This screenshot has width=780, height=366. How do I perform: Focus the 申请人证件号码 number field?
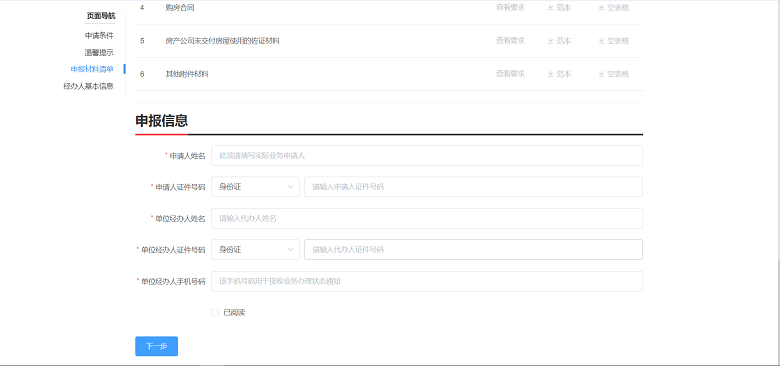[x=473, y=186]
